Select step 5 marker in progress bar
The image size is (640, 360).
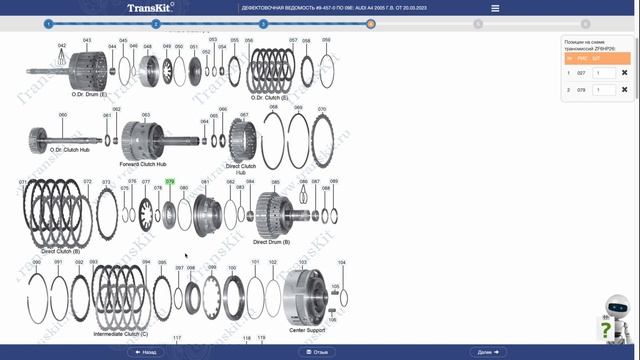pyautogui.click(x=478, y=24)
